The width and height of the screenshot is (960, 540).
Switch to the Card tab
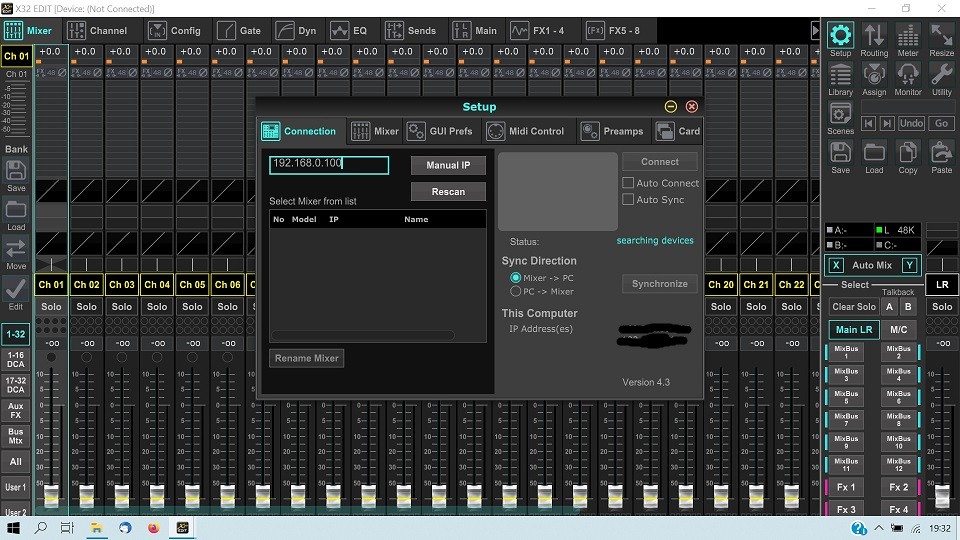point(678,131)
